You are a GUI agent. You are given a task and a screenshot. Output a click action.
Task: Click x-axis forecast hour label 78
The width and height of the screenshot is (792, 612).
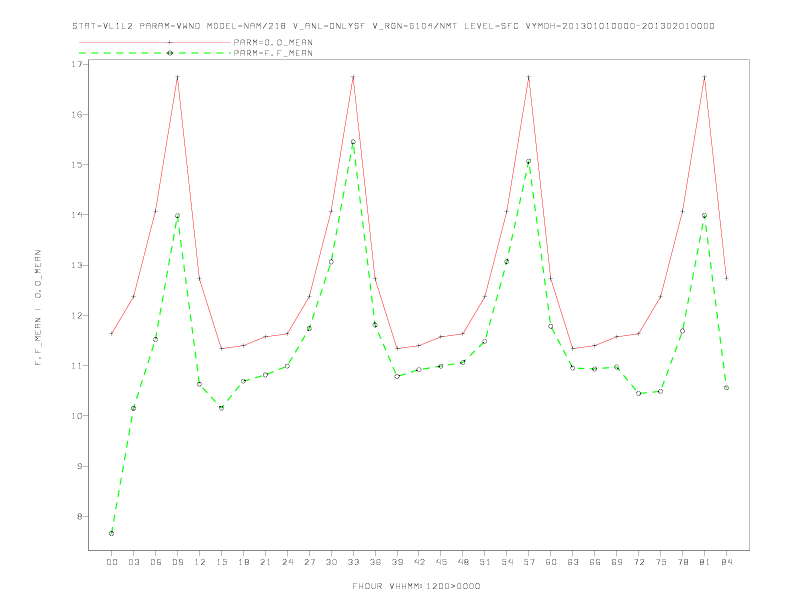[x=682, y=562]
